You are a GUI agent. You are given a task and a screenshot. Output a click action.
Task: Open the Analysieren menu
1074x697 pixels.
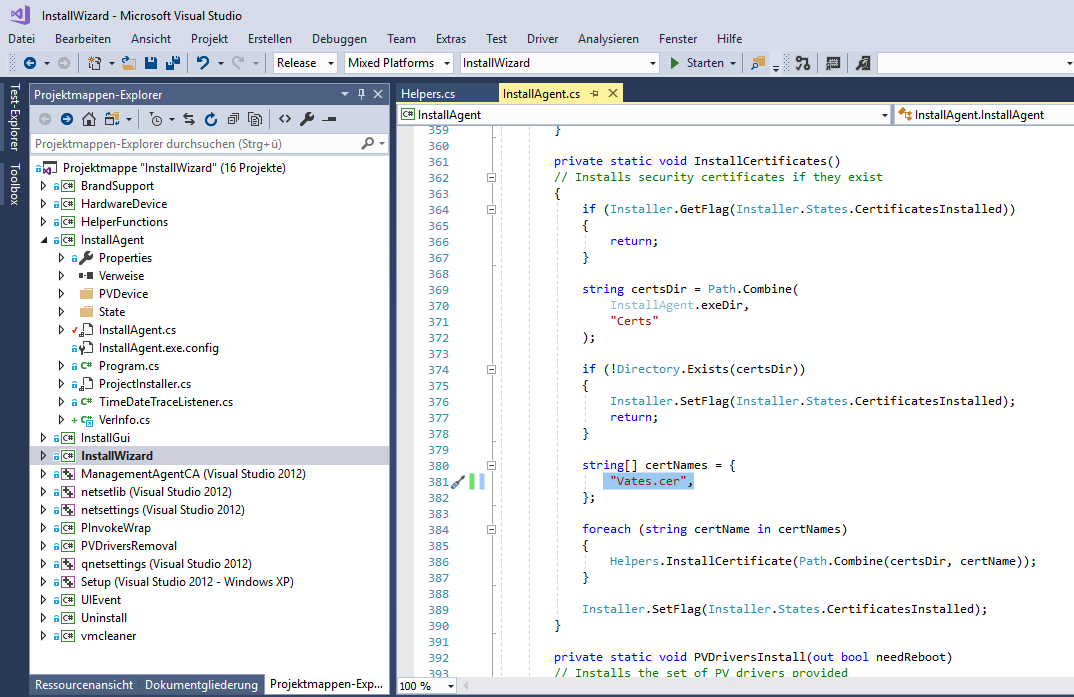coord(608,39)
